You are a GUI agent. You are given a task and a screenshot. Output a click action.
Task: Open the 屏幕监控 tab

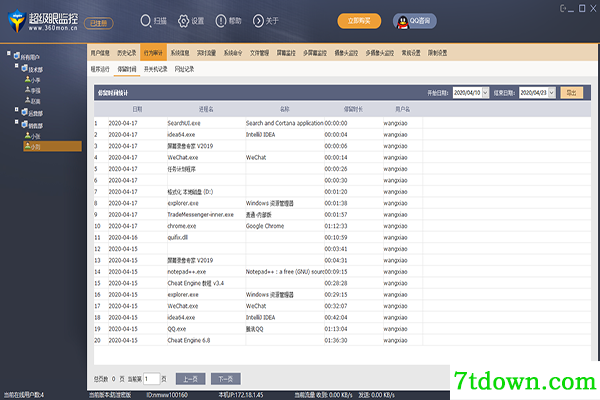[x=286, y=53]
